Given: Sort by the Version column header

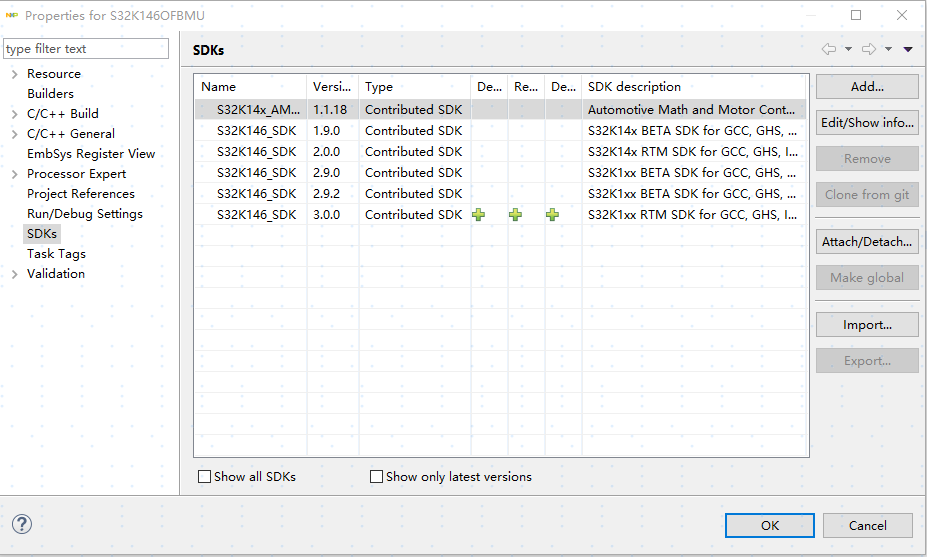Looking at the screenshot, I should tap(333, 87).
